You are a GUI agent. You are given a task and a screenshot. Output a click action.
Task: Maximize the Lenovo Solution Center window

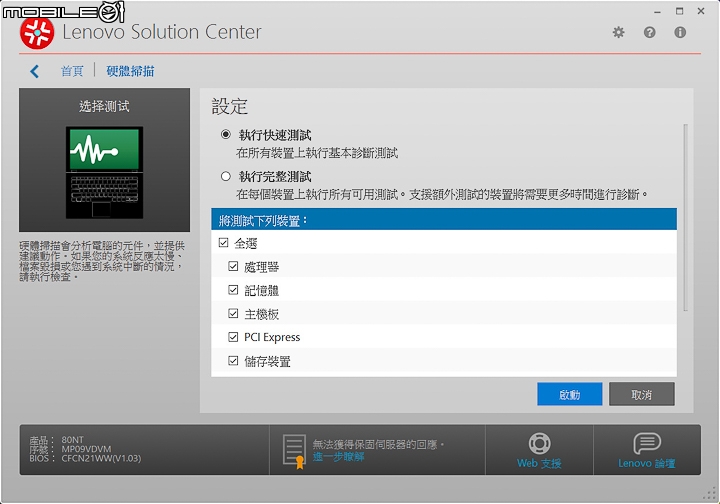680,11
